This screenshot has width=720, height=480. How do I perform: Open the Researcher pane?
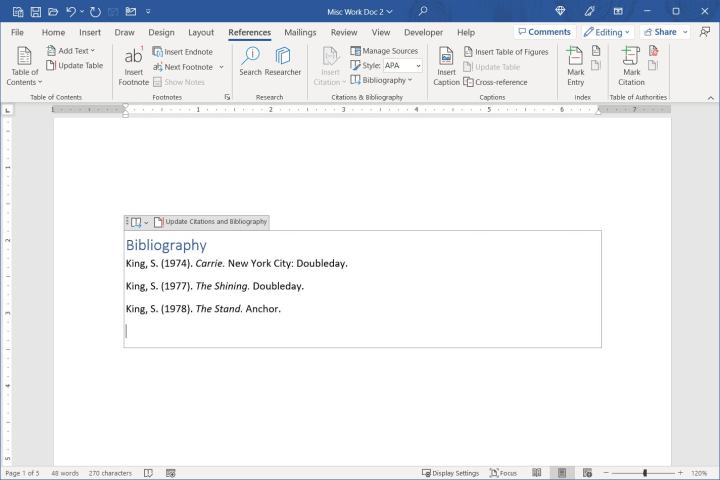pos(283,62)
